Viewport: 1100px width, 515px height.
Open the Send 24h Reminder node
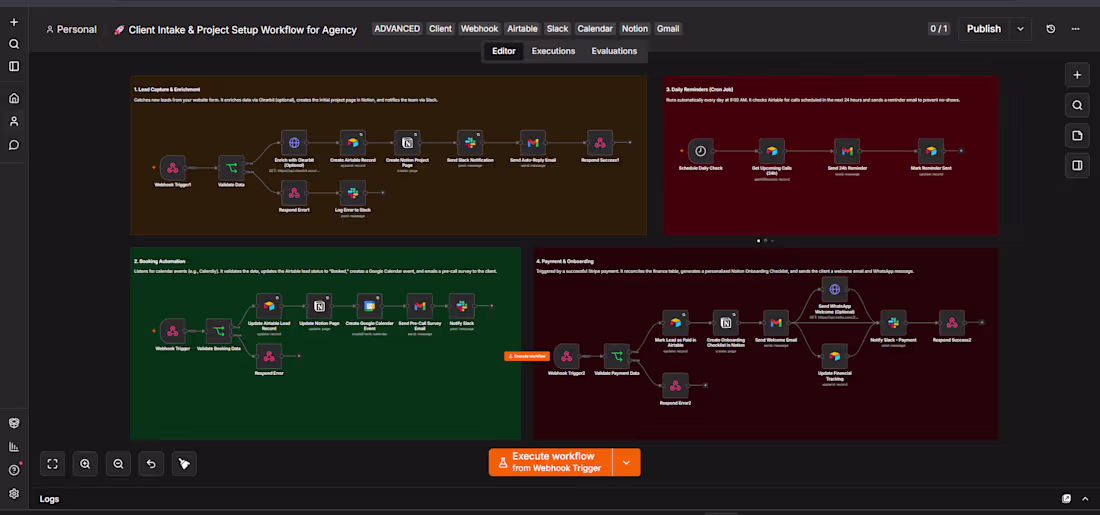coord(847,151)
